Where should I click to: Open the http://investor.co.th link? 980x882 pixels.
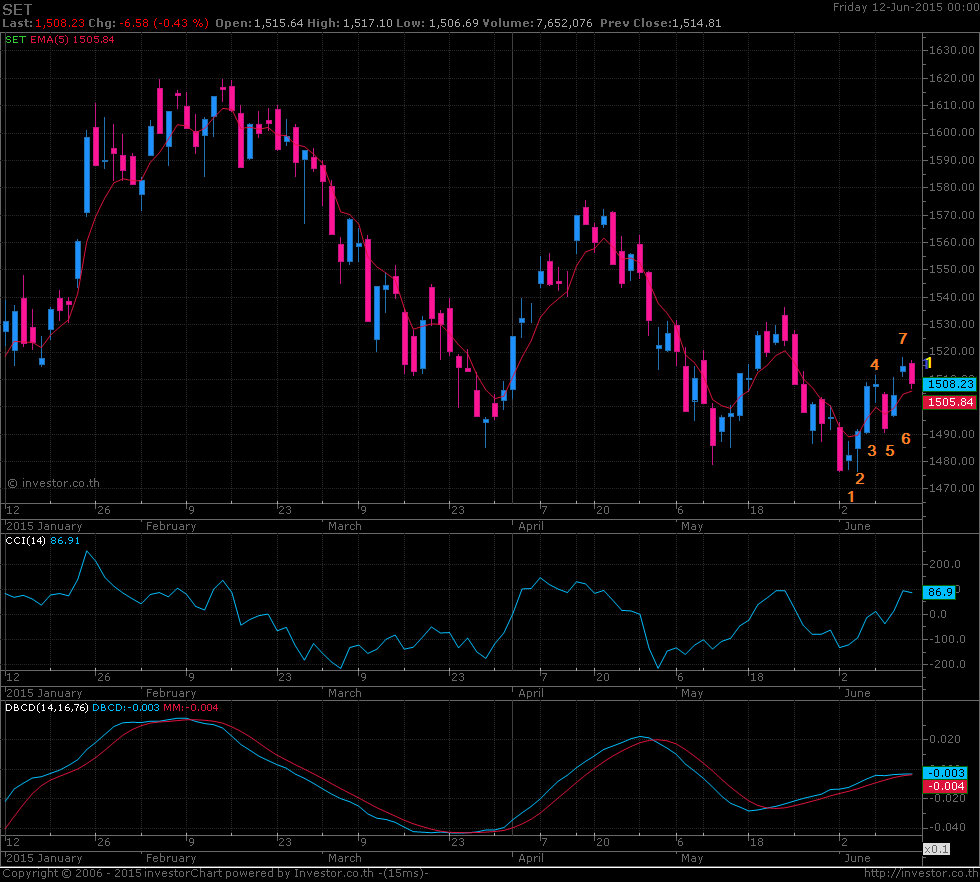918,874
